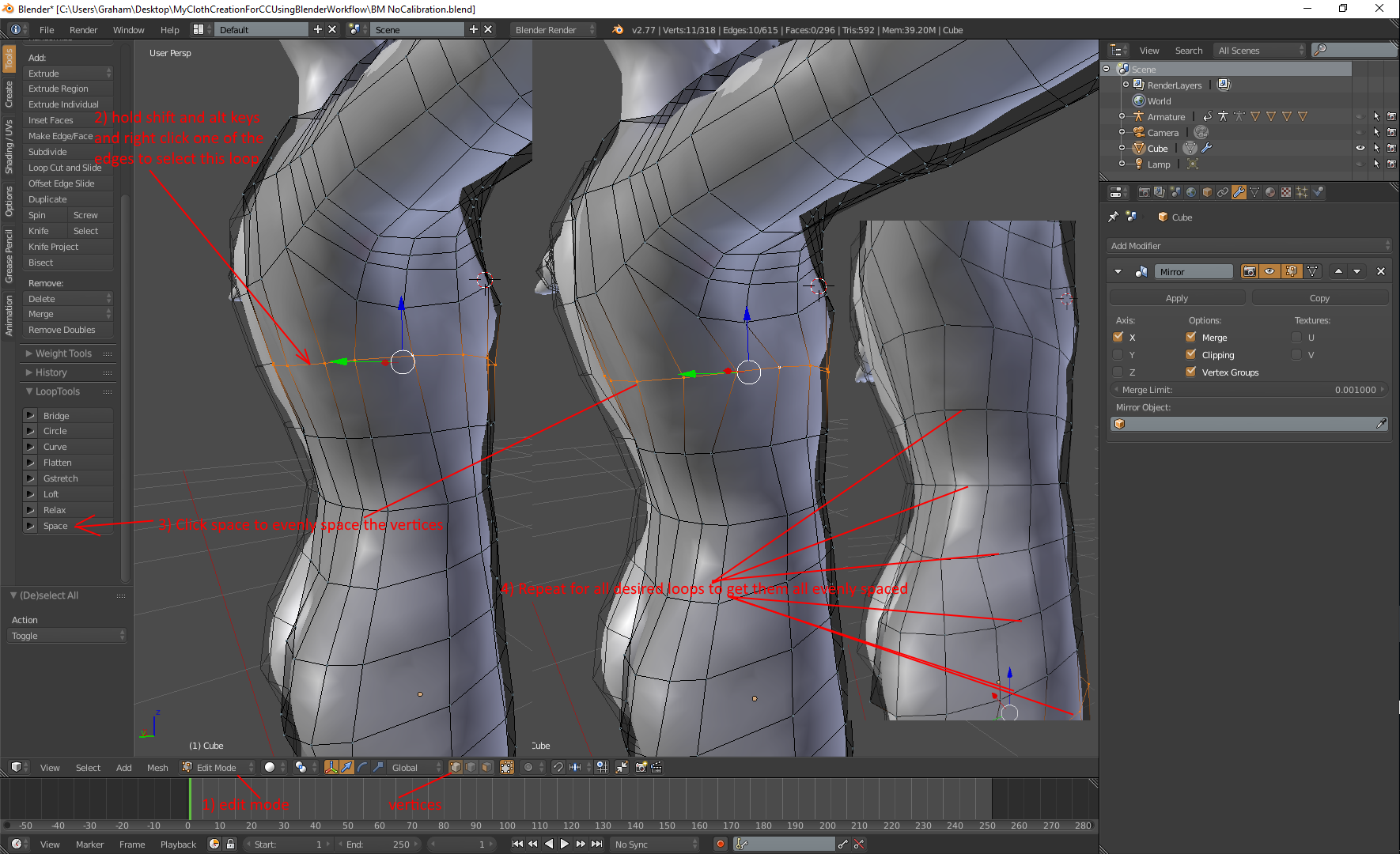Open the Particles properties tab
This screenshot has height=854, width=1400.
click(x=1302, y=192)
